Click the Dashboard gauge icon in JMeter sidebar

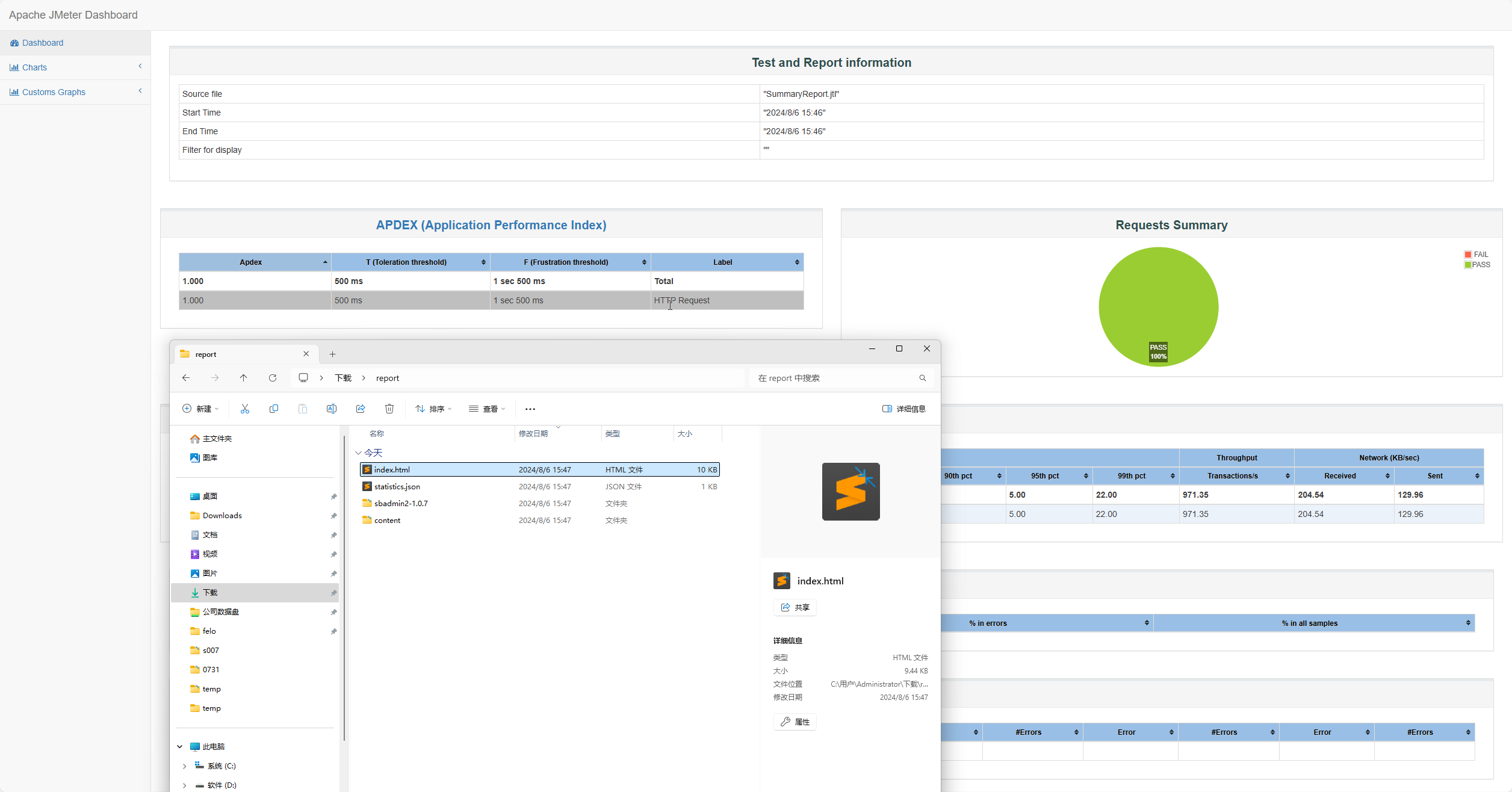tap(14, 43)
